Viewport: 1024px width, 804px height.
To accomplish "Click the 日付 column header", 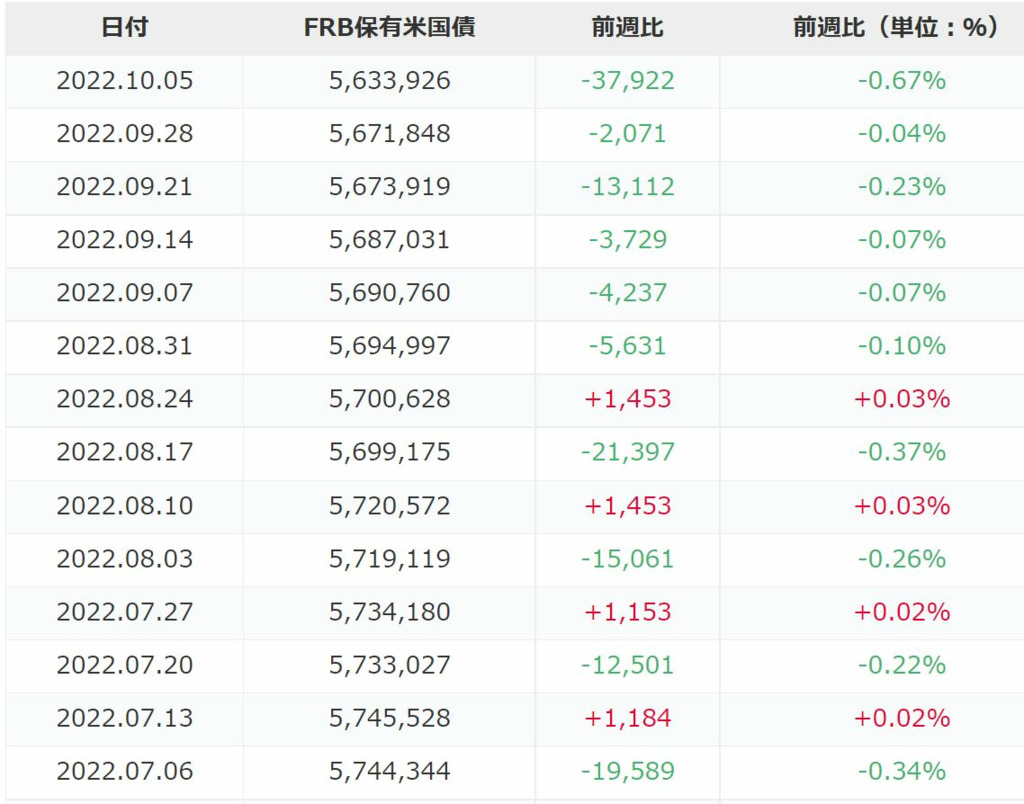I will pyautogui.click(x=125, y=27).
